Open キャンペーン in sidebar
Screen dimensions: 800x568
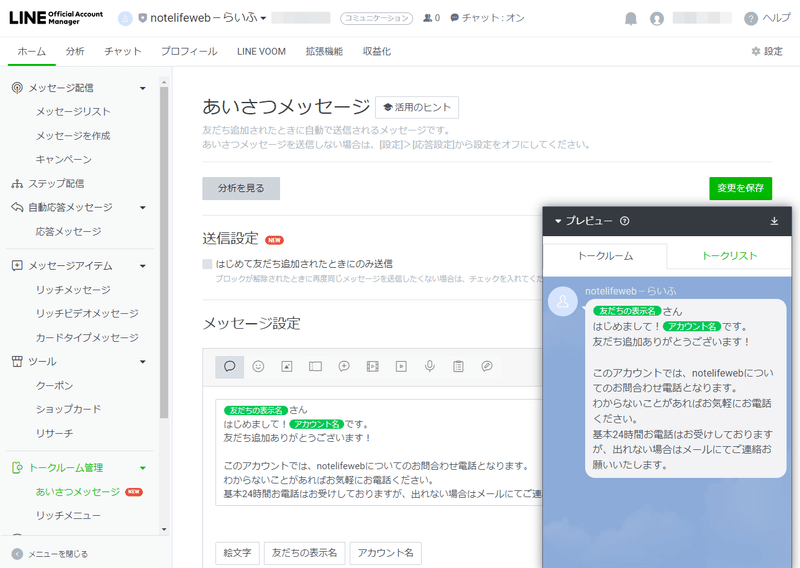(x=64, y=160)
